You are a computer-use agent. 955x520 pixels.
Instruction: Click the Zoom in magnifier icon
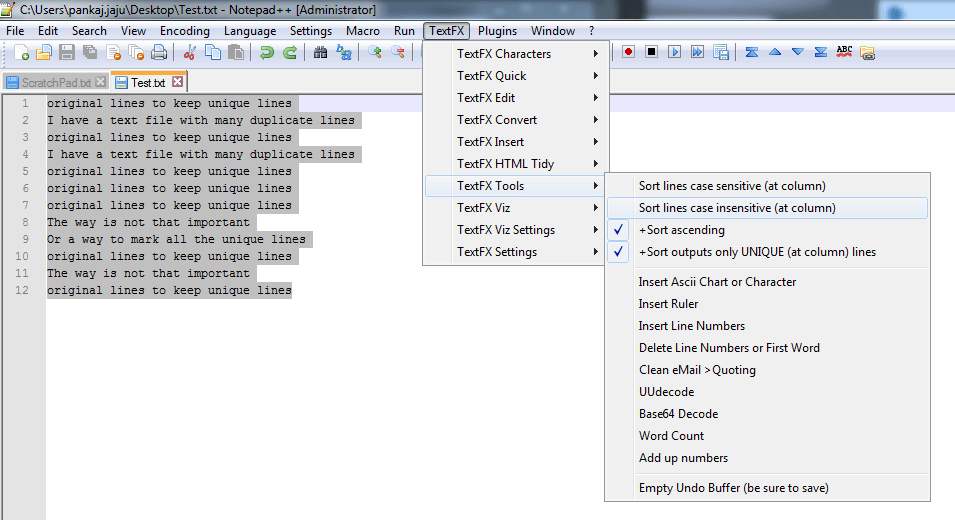tap(375, 53)
